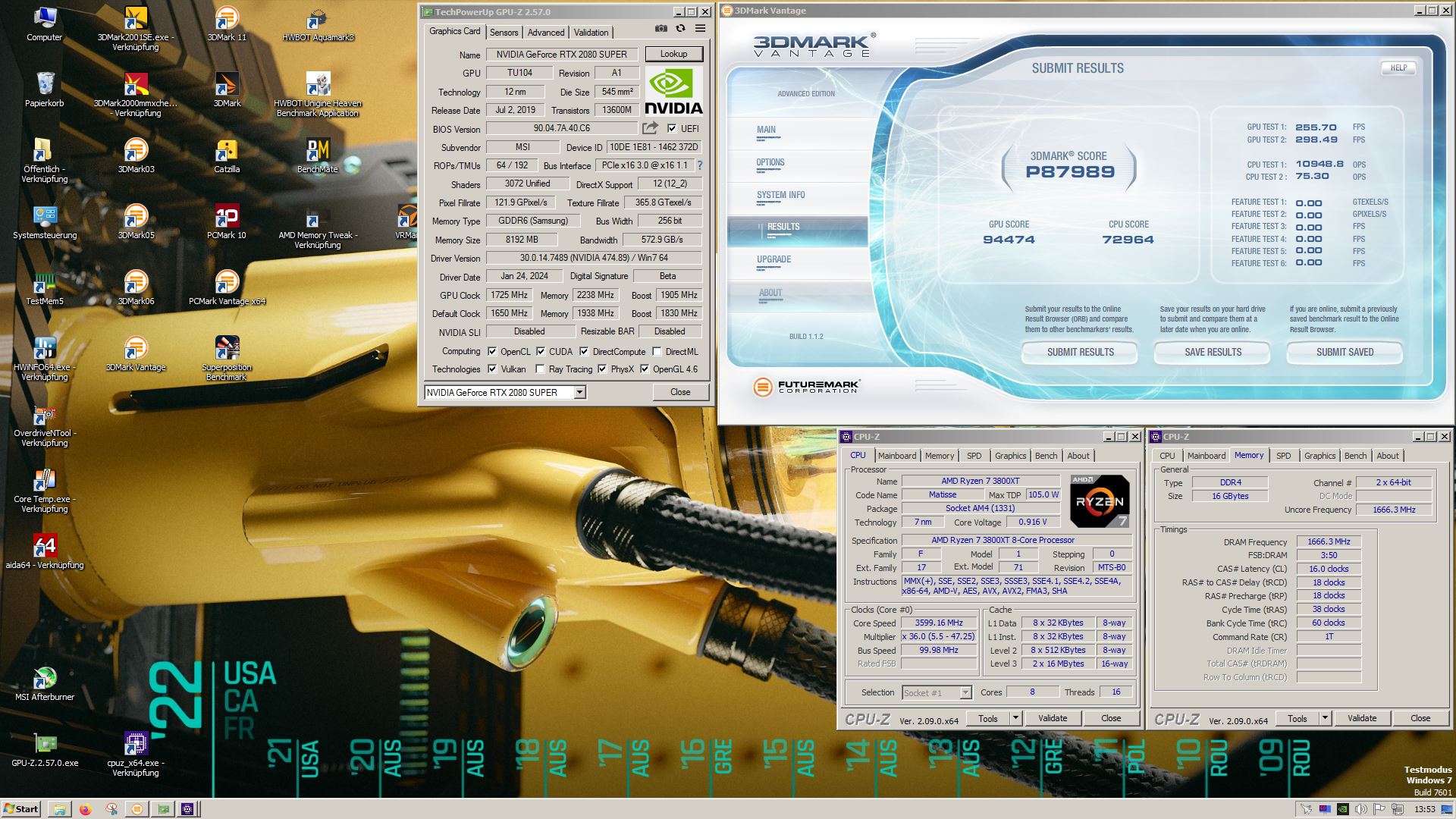Image resolution: width=1456 pixels, height=819 pixels.
Task: Toggle the CUDA checkbox
Action: [541, 352]
